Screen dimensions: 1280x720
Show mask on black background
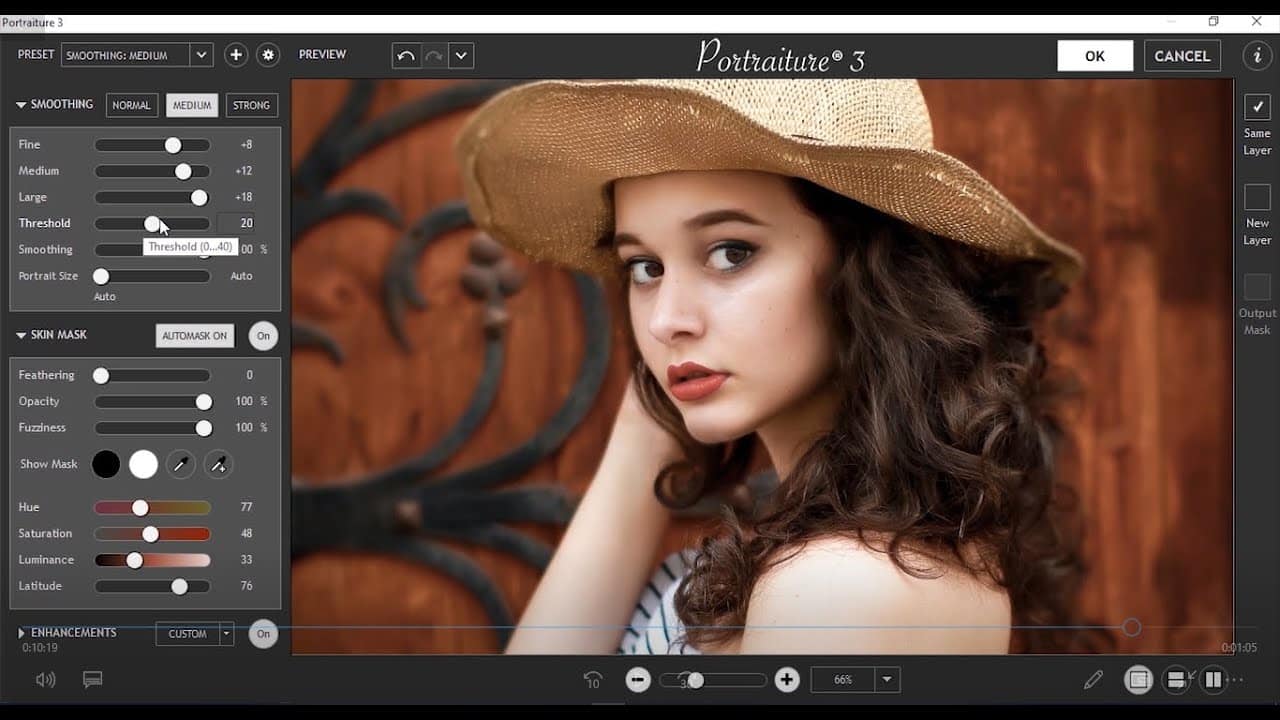106,464
